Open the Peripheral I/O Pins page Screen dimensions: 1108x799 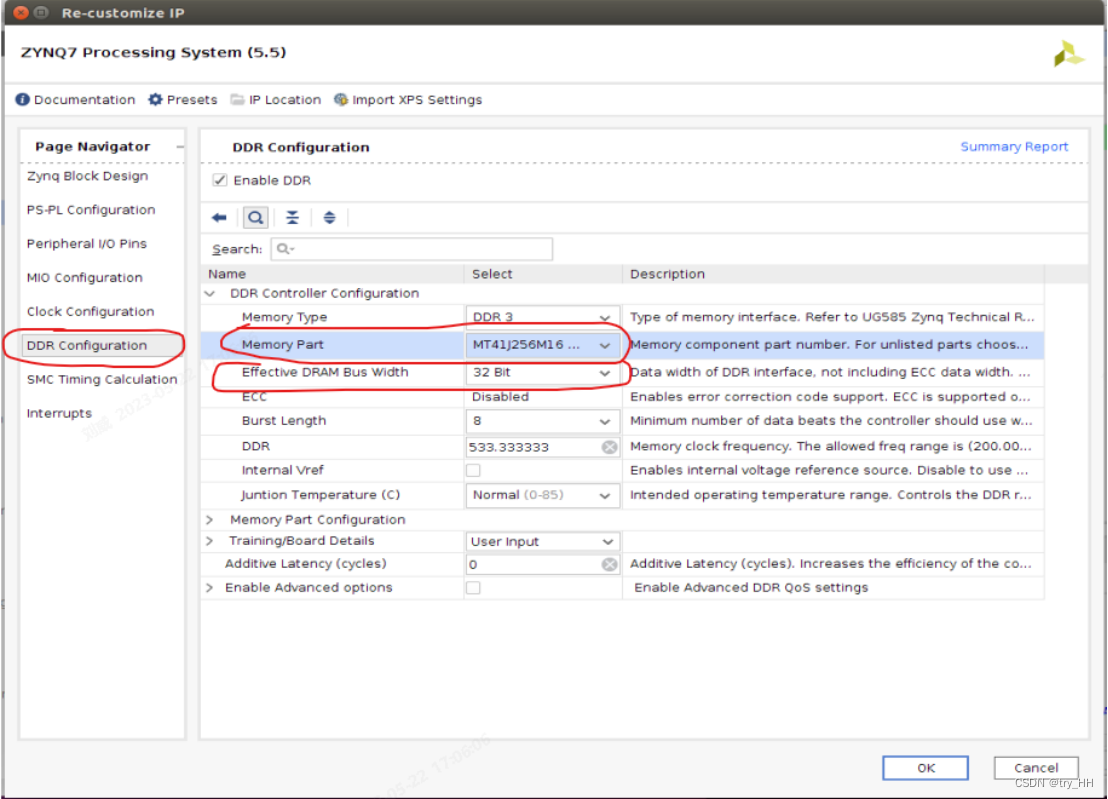(87, 244)
